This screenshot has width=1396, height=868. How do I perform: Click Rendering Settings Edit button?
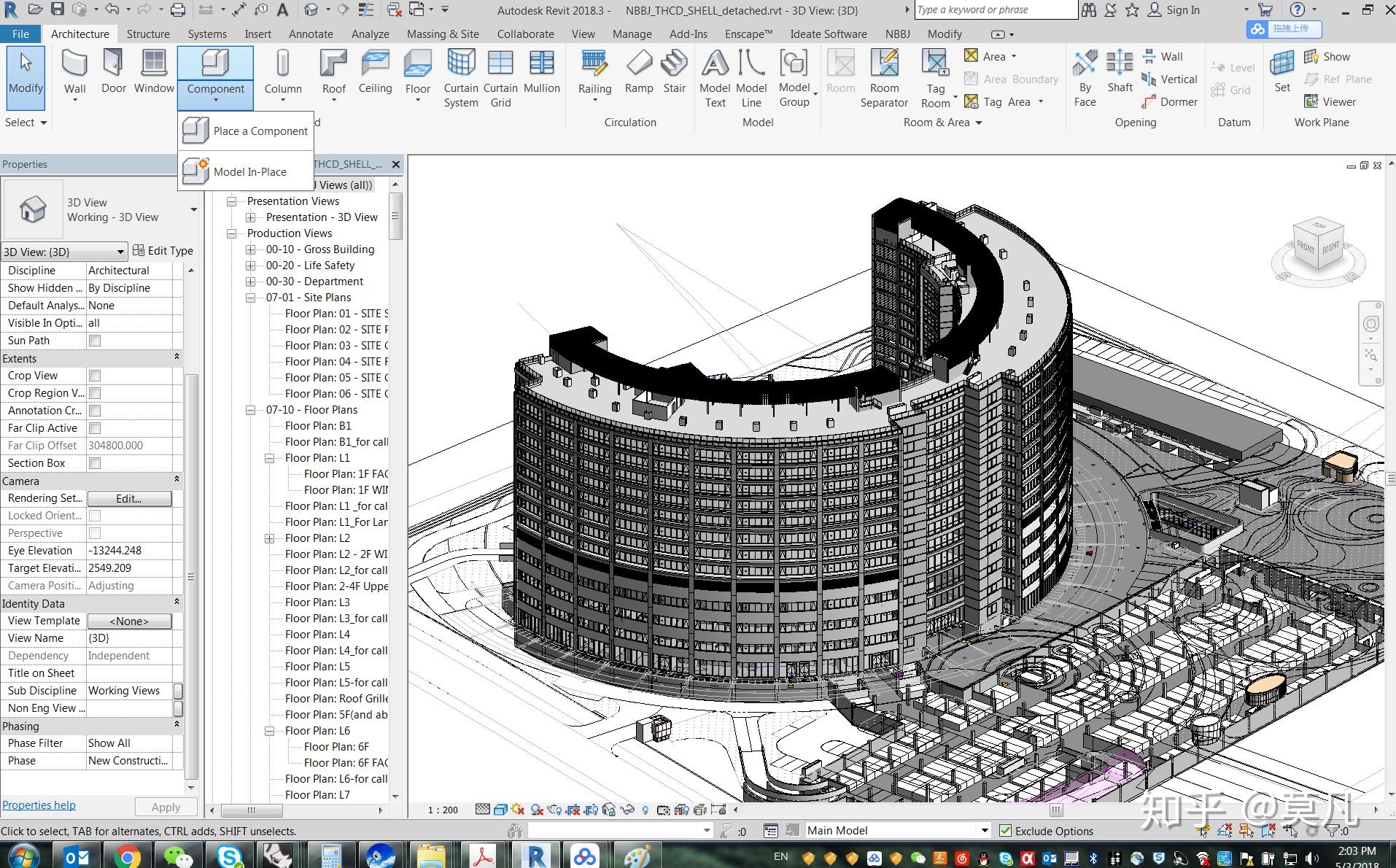pyautogui.click(x=129, y=499)
